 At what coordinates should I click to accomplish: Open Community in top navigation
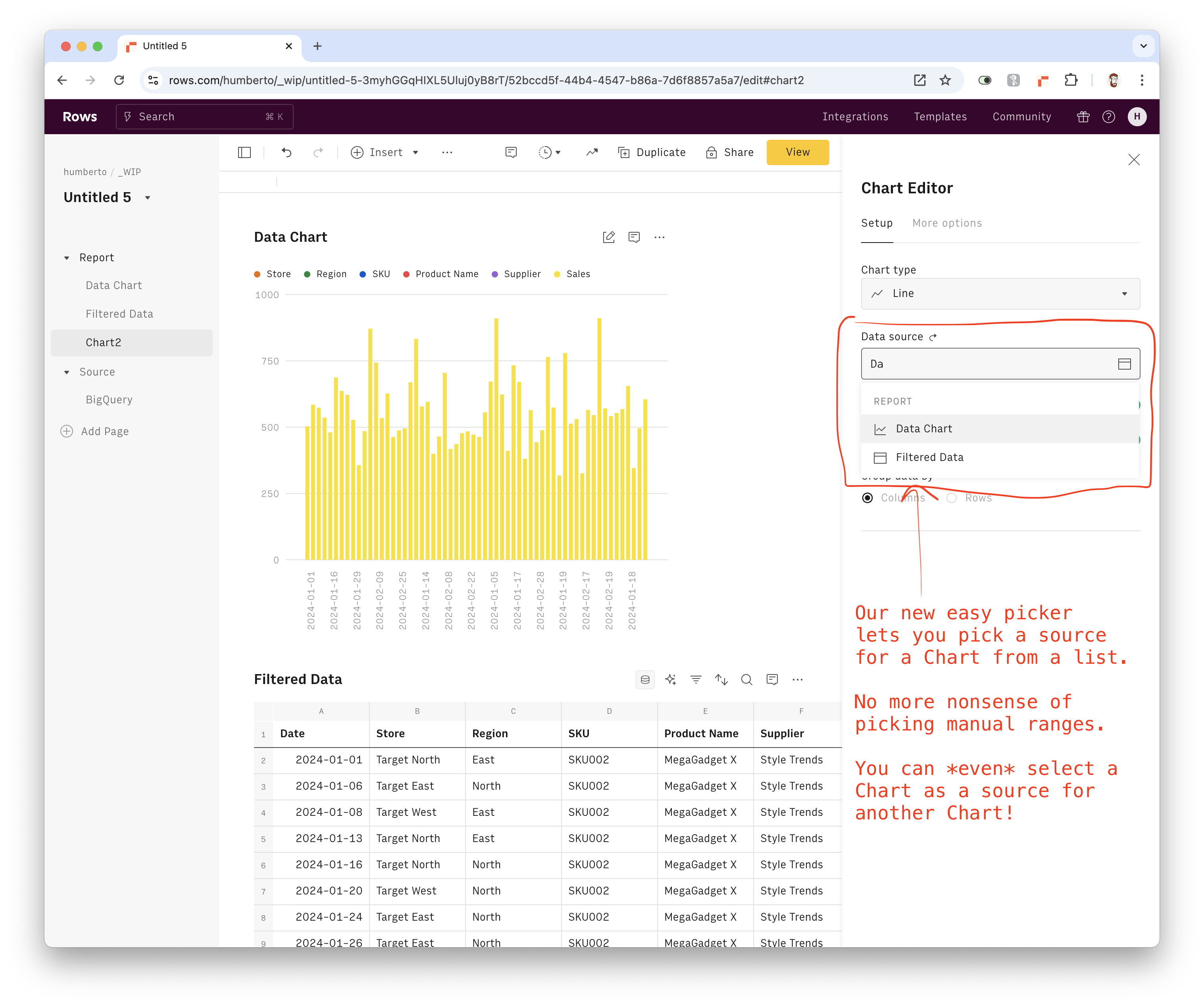1022,116
